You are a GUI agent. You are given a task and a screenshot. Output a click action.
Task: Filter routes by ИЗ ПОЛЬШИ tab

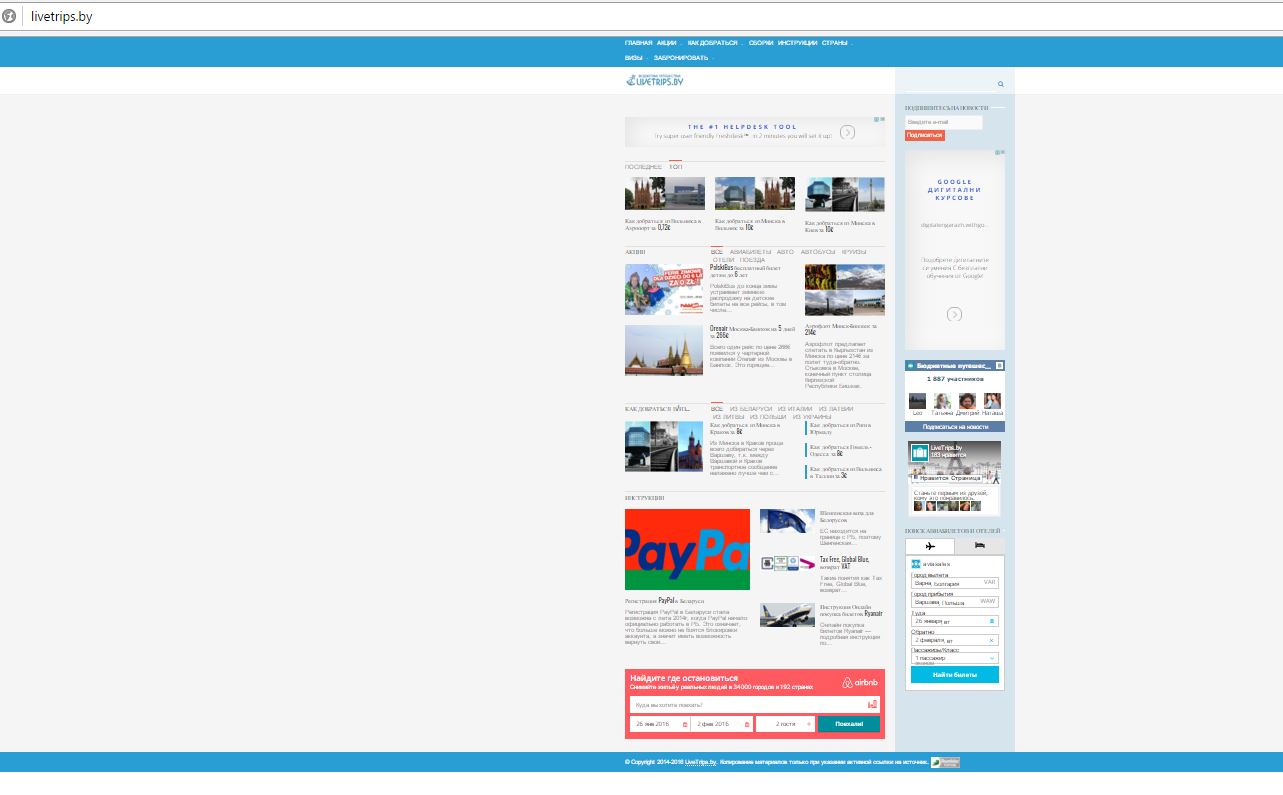click(770, 417)
